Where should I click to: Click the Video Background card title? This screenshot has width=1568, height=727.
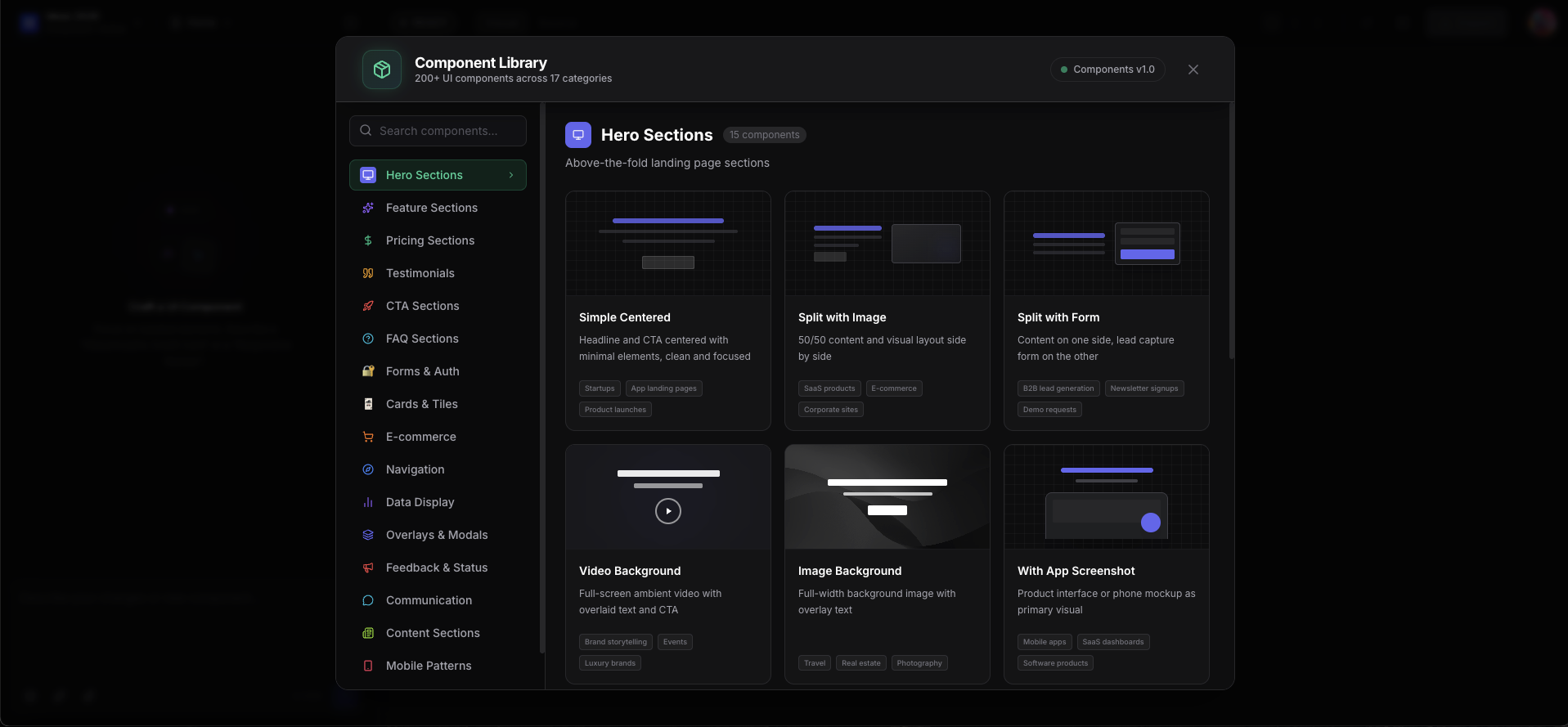click(x=630, y=571)
